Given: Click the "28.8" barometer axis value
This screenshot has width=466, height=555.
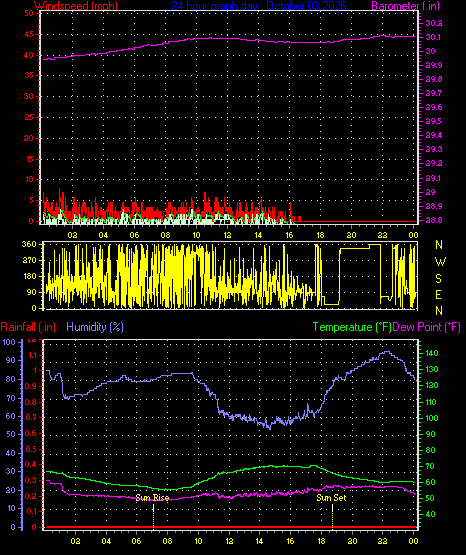Looking at the screenshot, I should pos(434,220).
